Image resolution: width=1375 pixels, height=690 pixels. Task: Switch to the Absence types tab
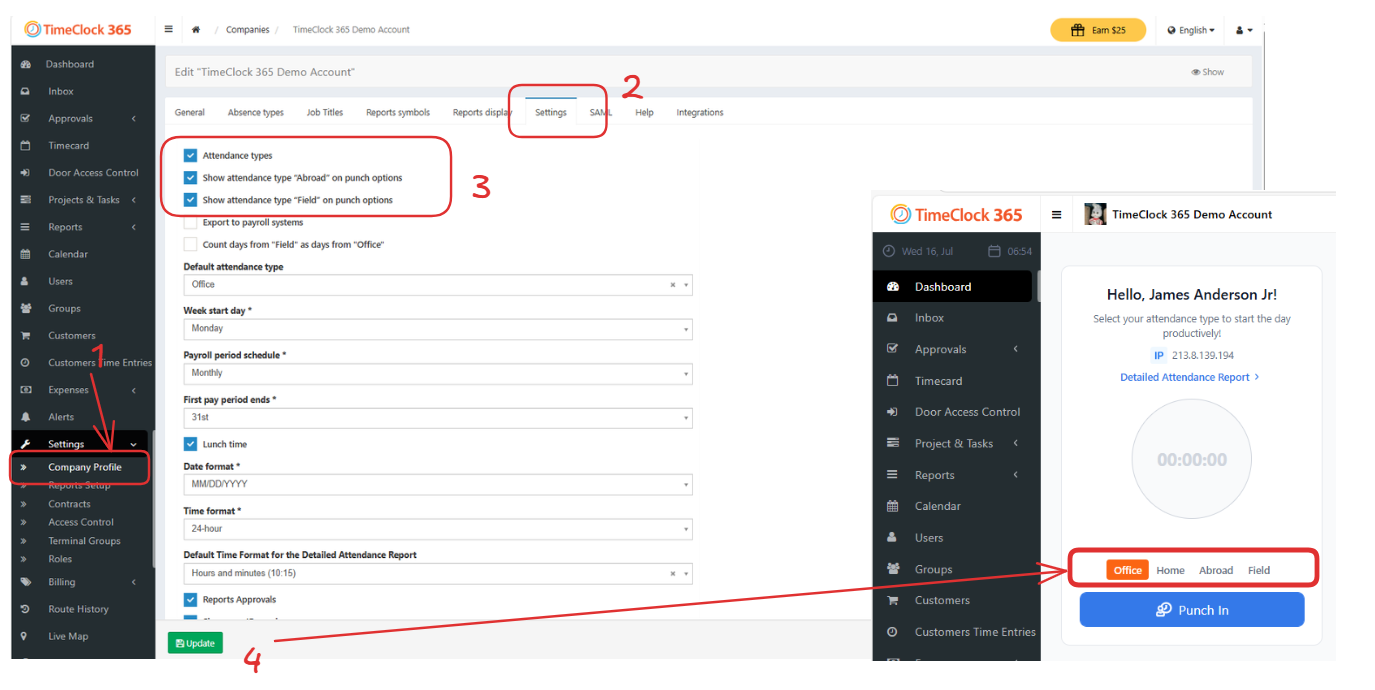(255, 113)
